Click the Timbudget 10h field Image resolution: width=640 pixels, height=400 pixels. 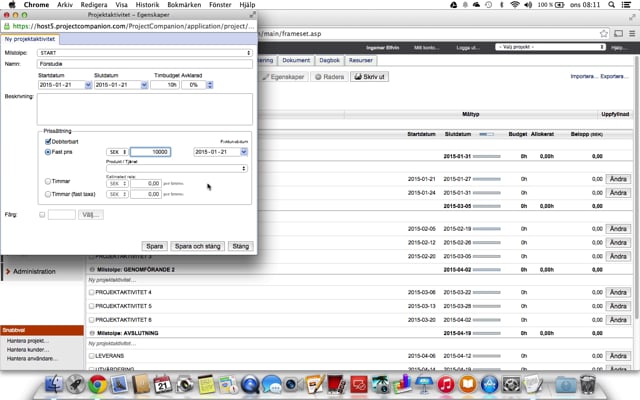pos(164,85)
